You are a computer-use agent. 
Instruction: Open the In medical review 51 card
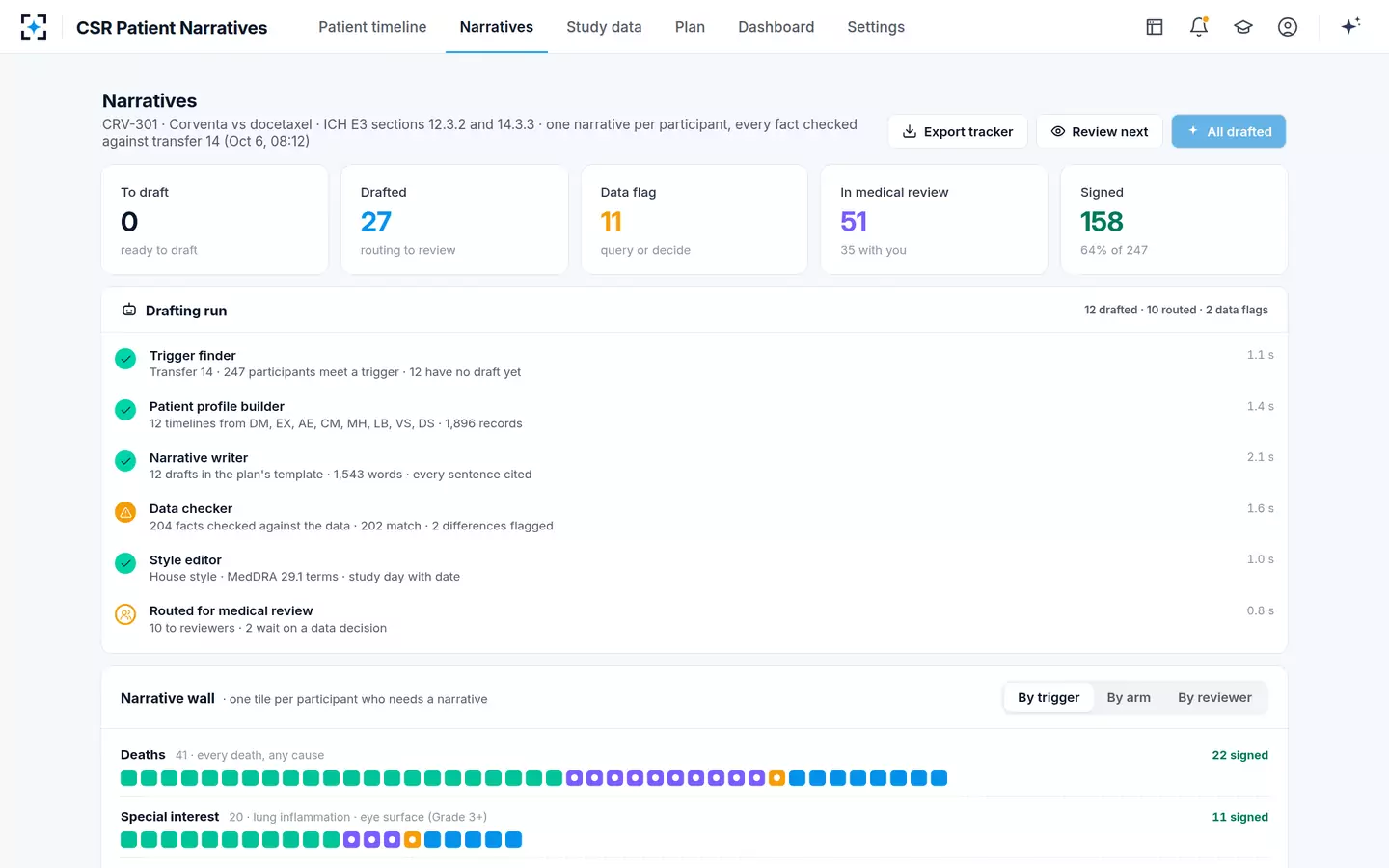[934, 220]
